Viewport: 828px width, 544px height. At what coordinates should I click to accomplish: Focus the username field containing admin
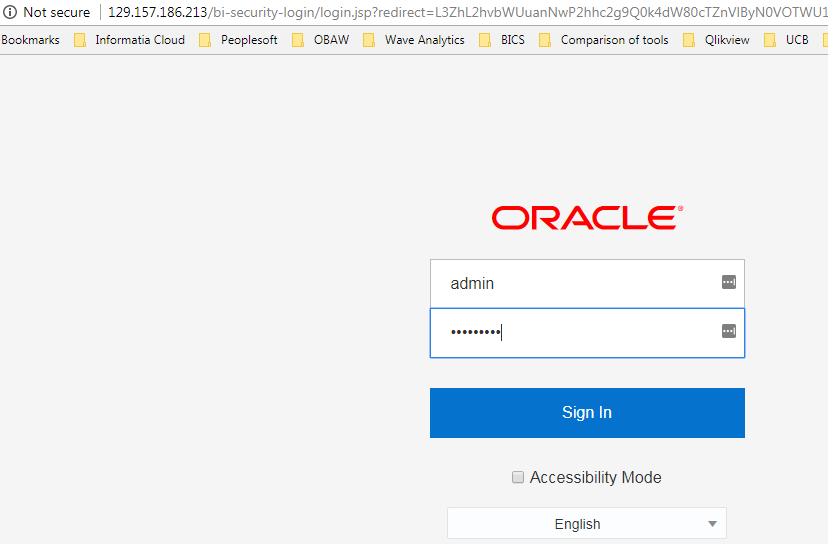580,283
